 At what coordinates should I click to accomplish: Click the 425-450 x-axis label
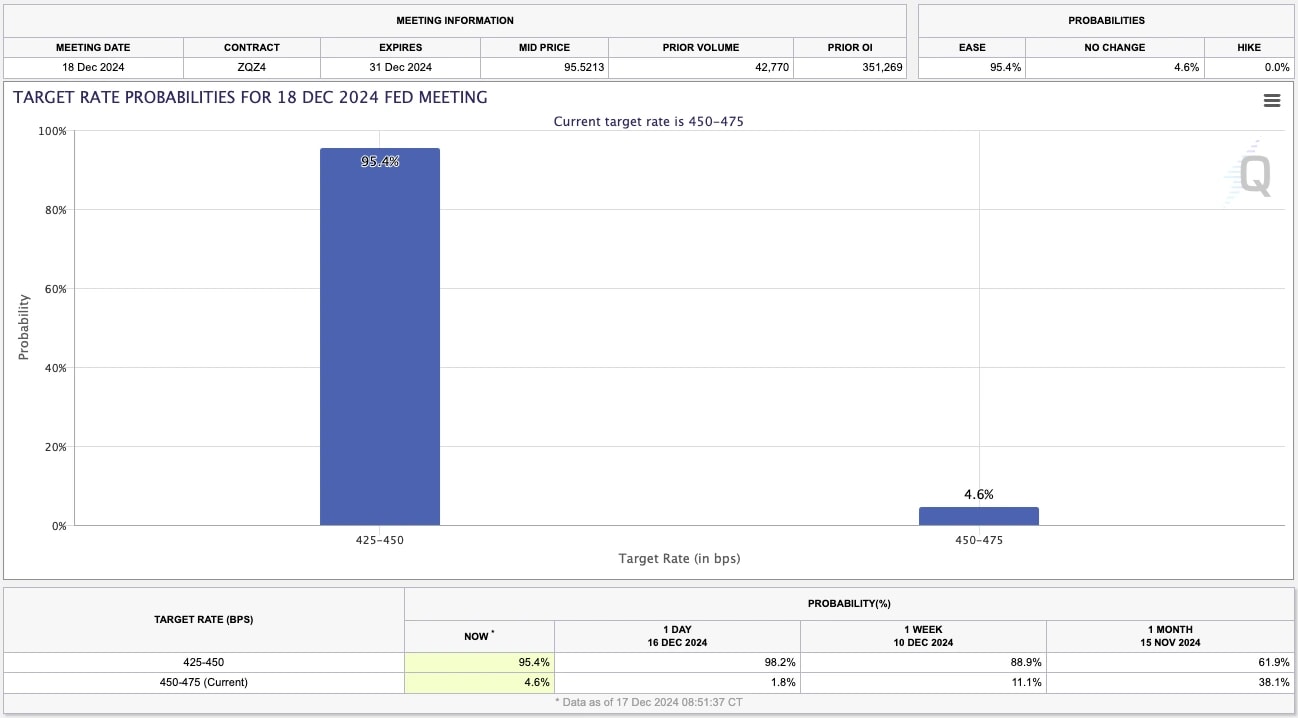point(380,539)
